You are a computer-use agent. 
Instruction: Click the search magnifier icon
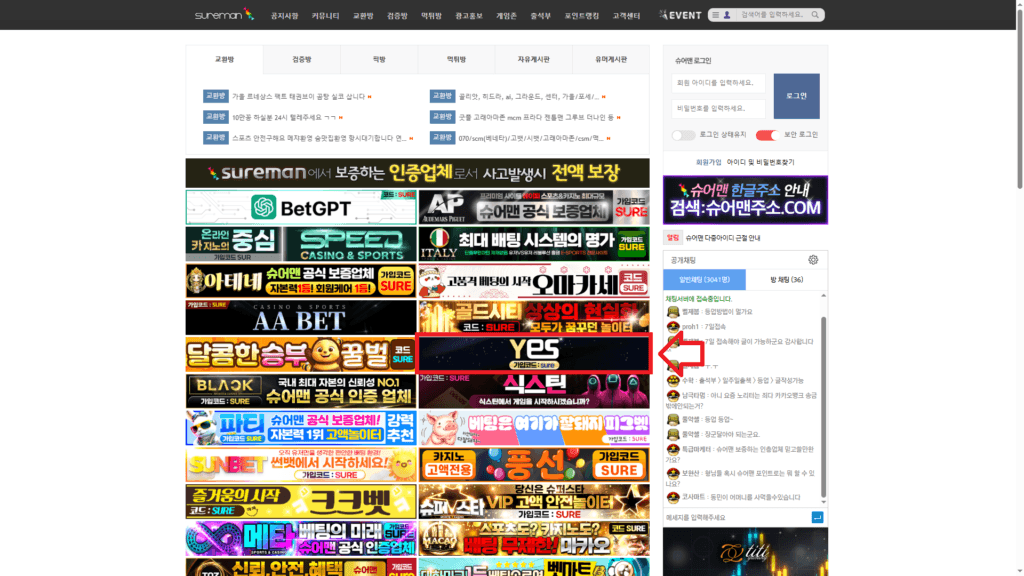(815, 15)
